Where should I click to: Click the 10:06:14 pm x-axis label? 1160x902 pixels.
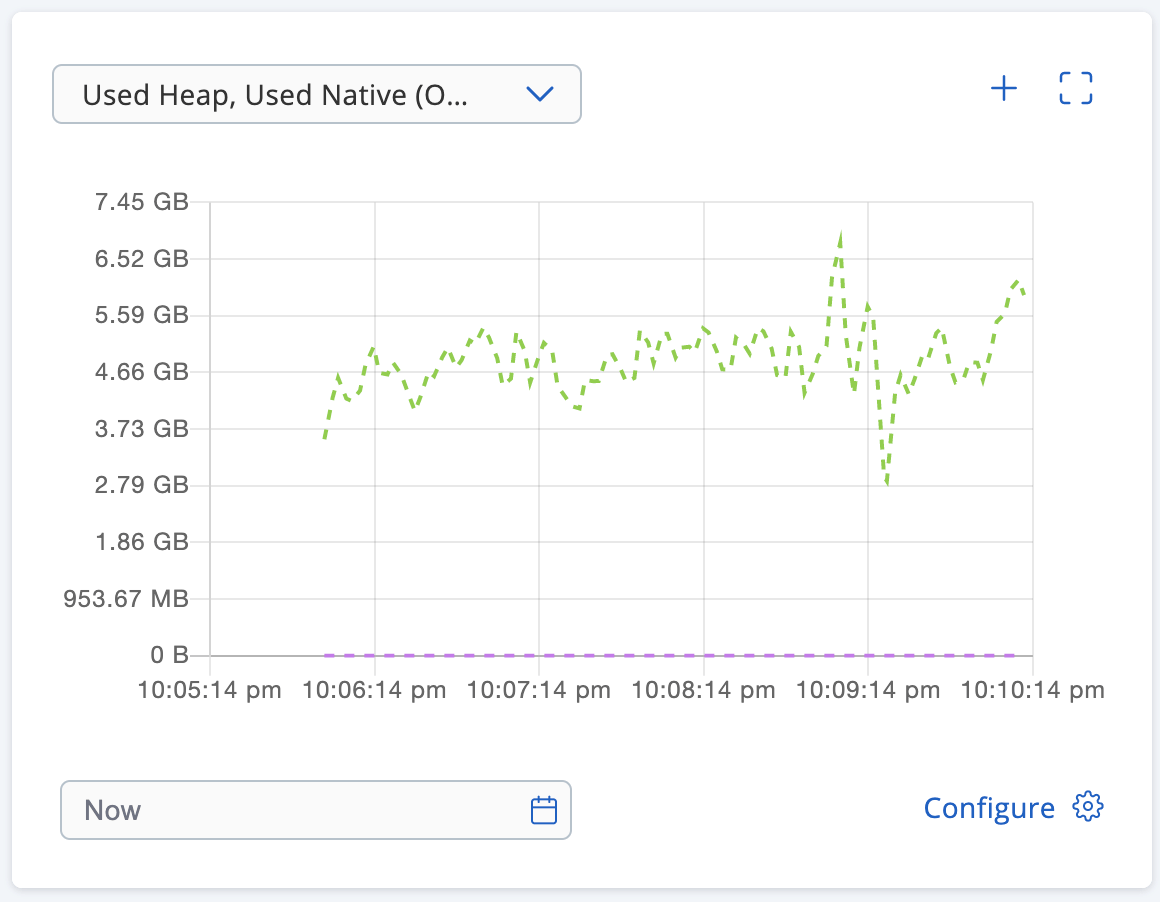[374, 690]
